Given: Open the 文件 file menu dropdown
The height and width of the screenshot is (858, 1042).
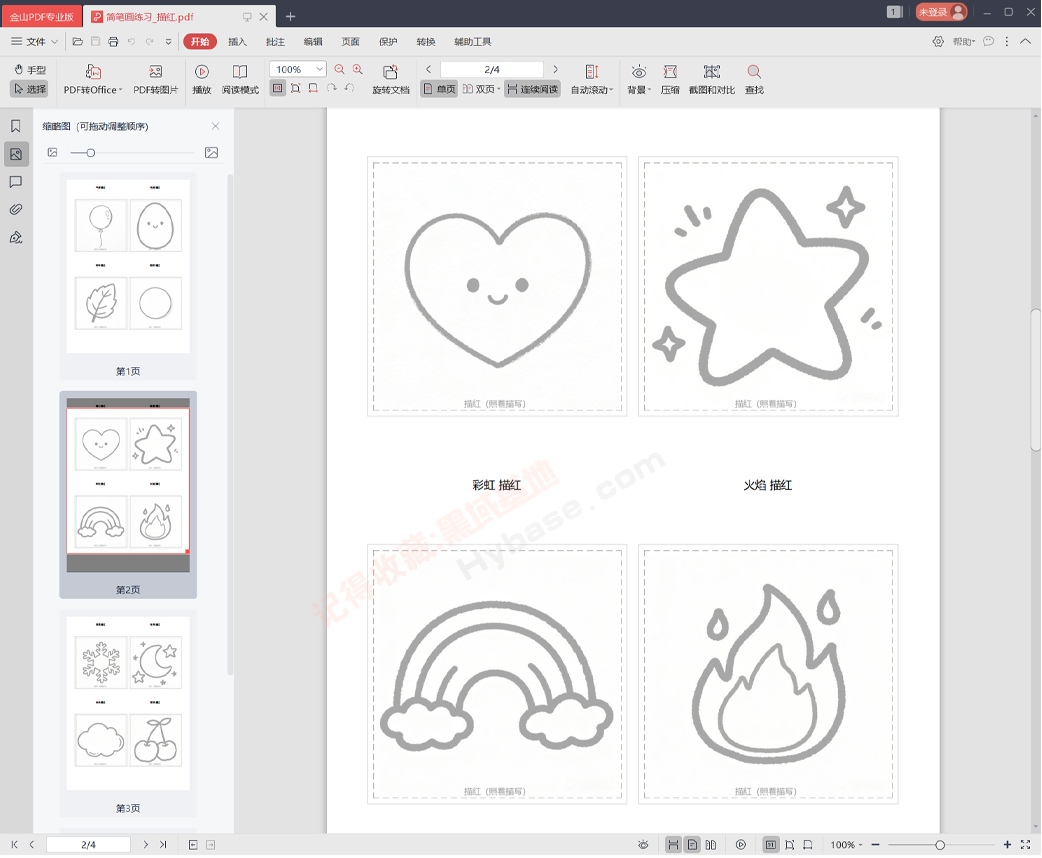Looking at the screenshot, I should pyautogui.click(x=35, y=42).
